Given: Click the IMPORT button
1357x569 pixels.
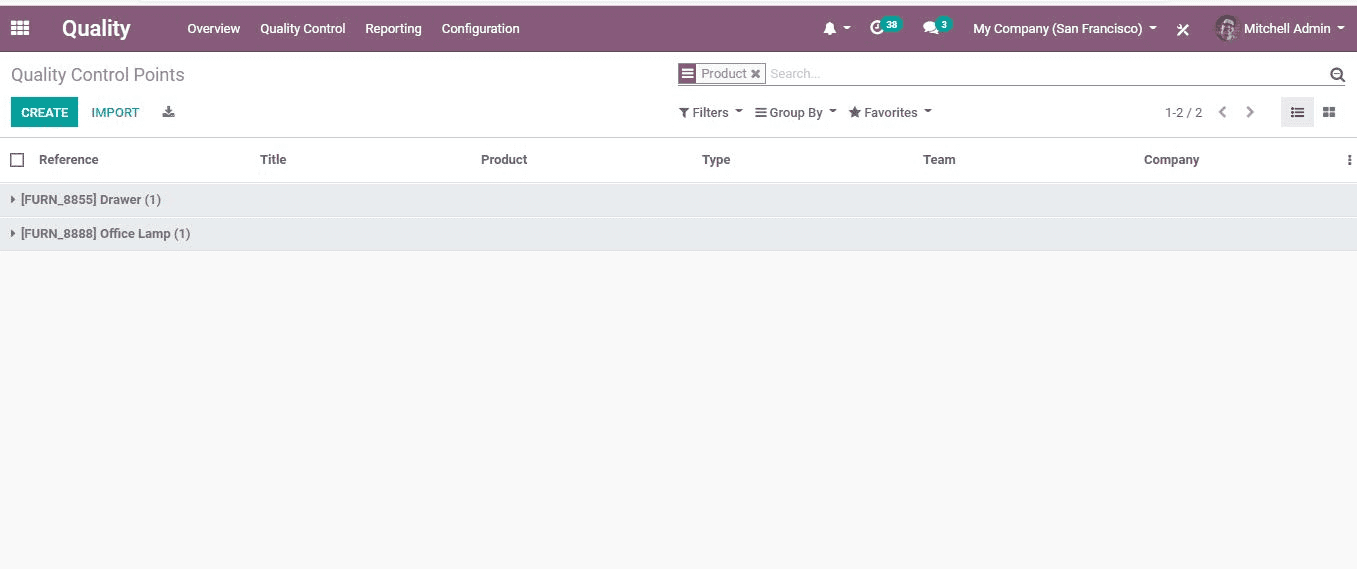Looking at the screenshot, I should [115, 112].
